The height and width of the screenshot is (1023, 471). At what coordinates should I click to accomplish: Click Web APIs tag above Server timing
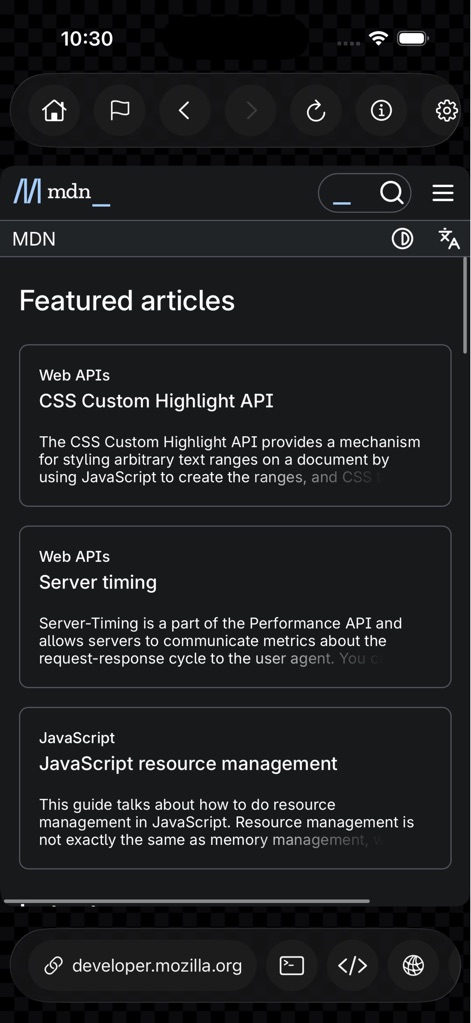(x=74, y=557)
